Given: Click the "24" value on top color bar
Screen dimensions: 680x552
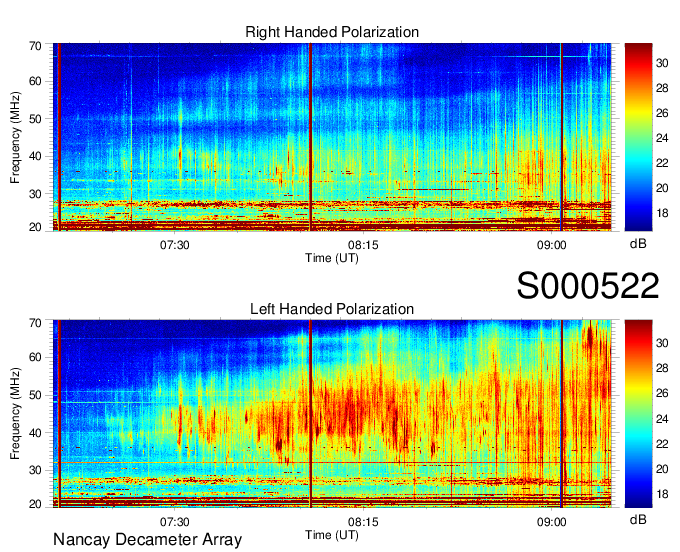Looking at the screenshot, I should [662, 138].
